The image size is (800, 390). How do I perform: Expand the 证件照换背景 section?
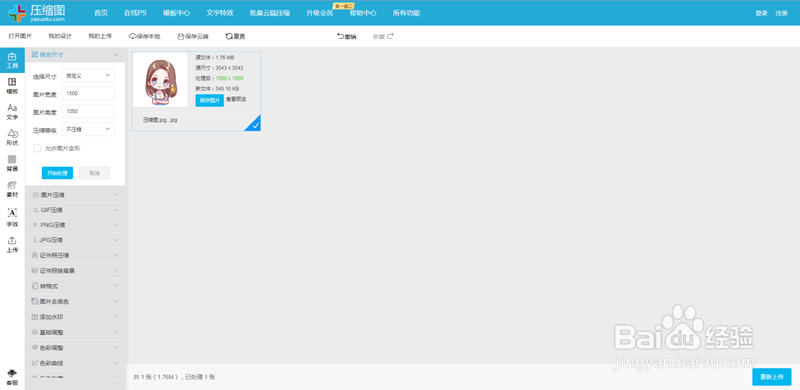75,270
